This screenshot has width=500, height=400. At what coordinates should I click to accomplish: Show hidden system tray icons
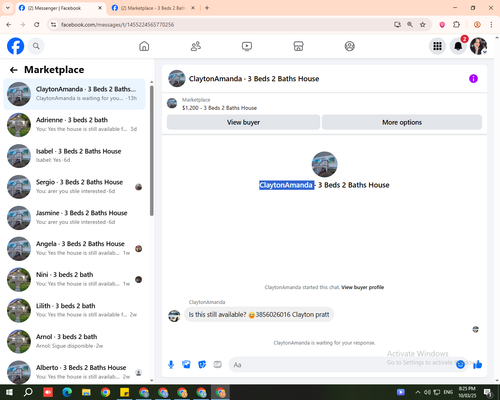tap(418, 392)
